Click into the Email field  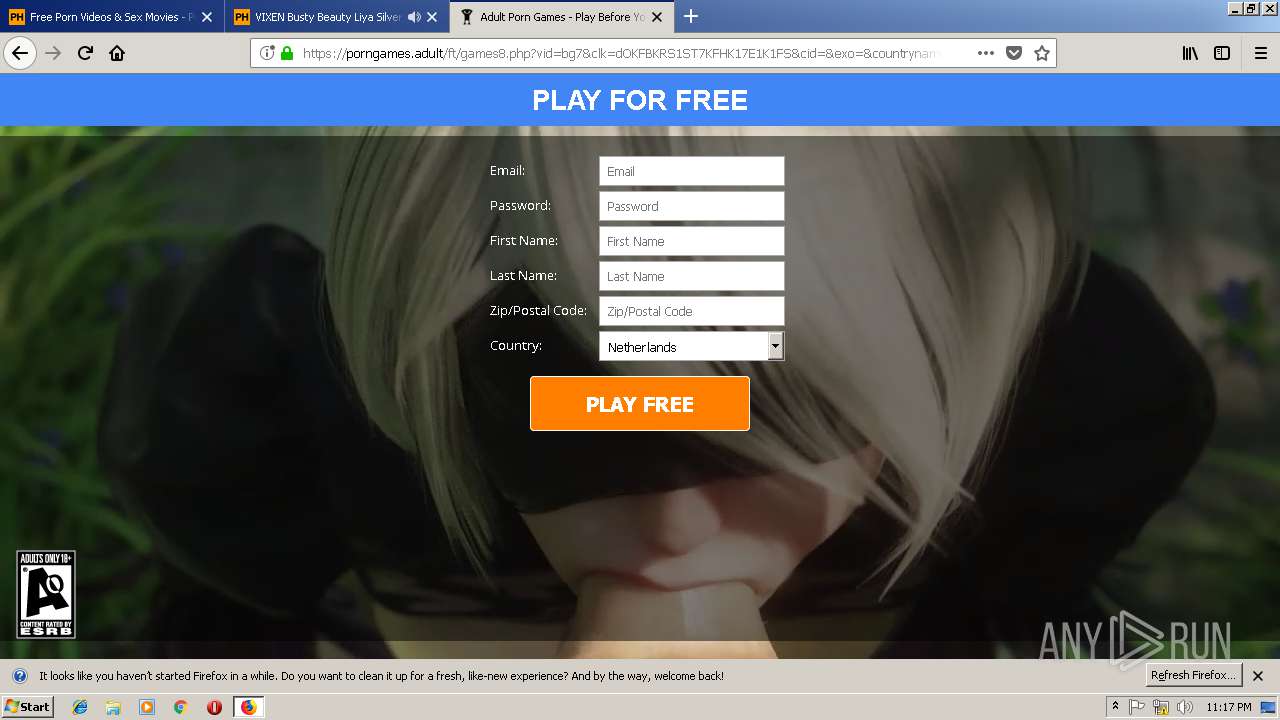(692, 171)
